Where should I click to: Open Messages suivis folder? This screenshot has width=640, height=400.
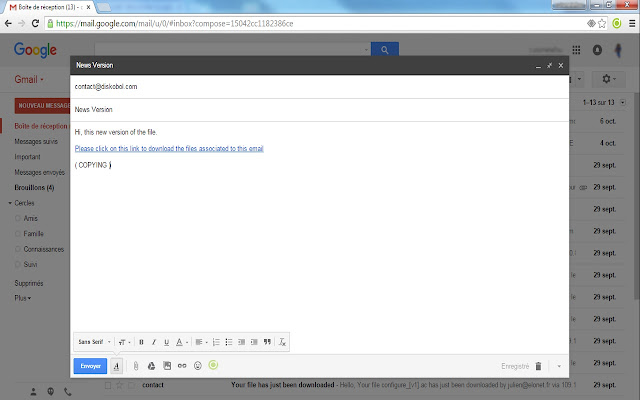[36, 142]
